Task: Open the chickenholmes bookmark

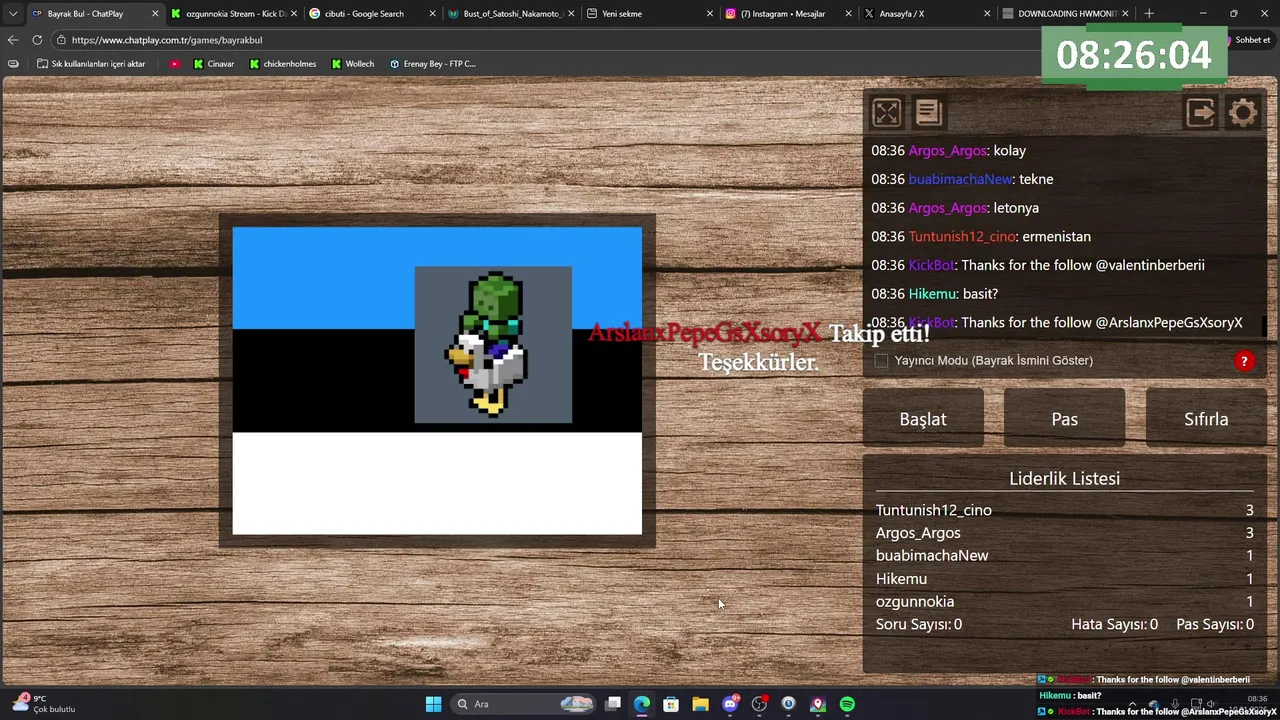Action: point(282,64)
